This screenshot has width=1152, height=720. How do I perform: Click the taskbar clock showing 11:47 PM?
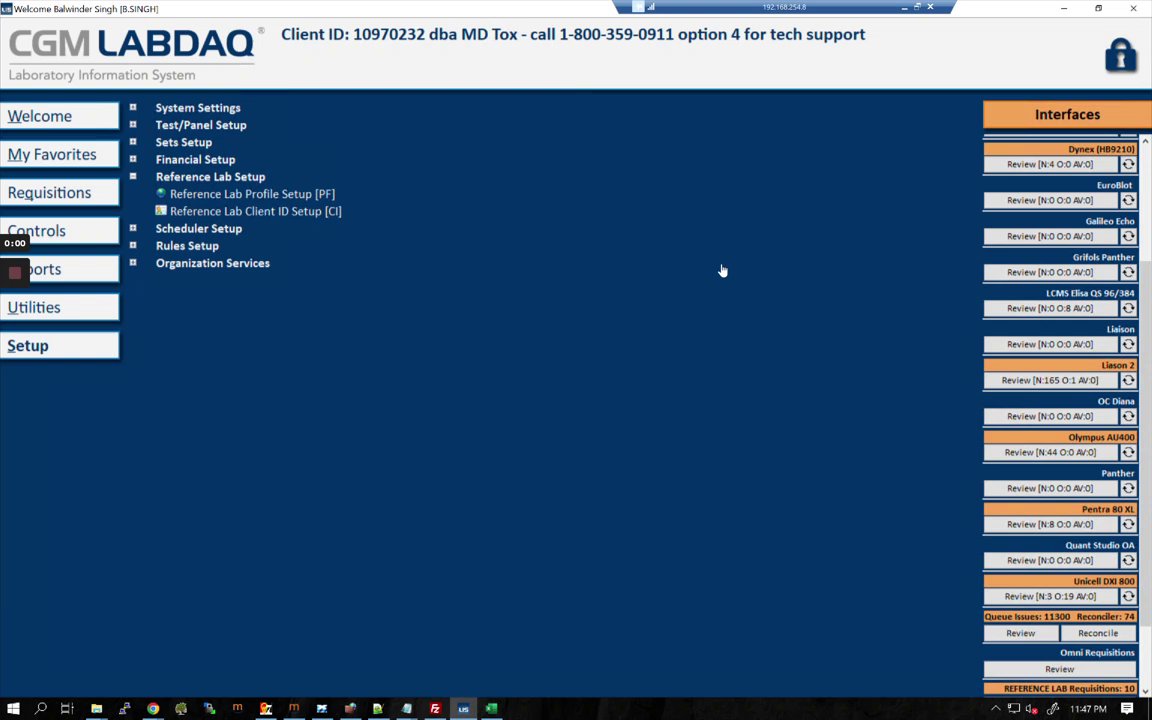tap(1088, 709)
